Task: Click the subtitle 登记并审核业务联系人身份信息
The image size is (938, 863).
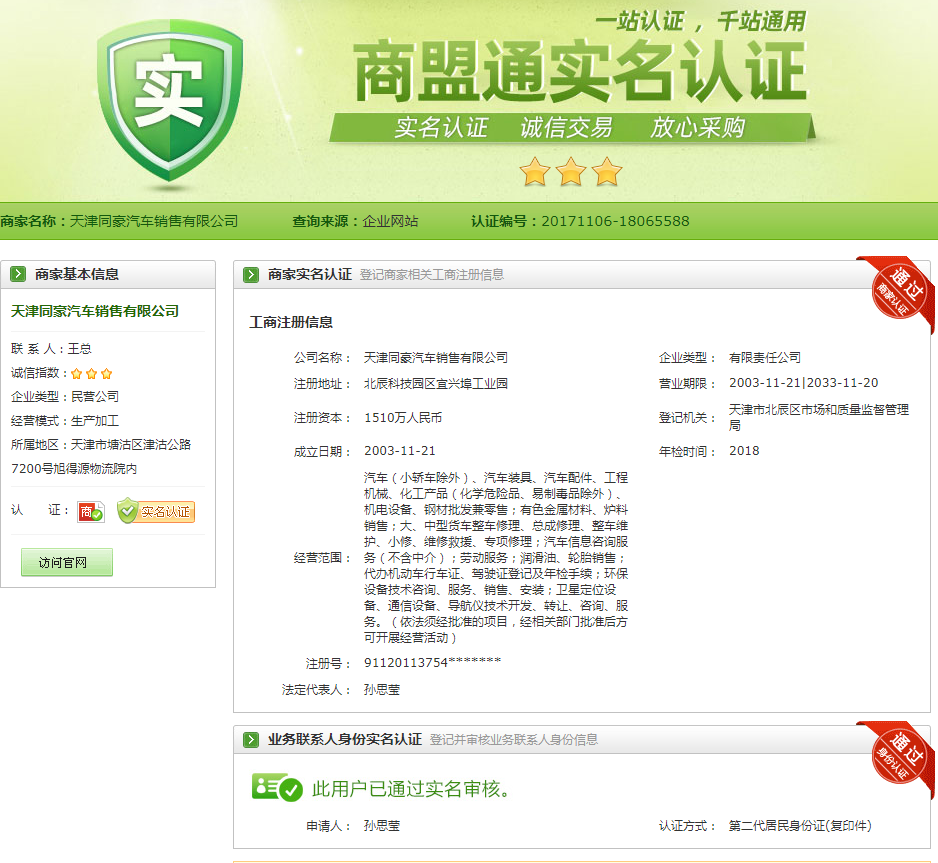Action: 514,740
